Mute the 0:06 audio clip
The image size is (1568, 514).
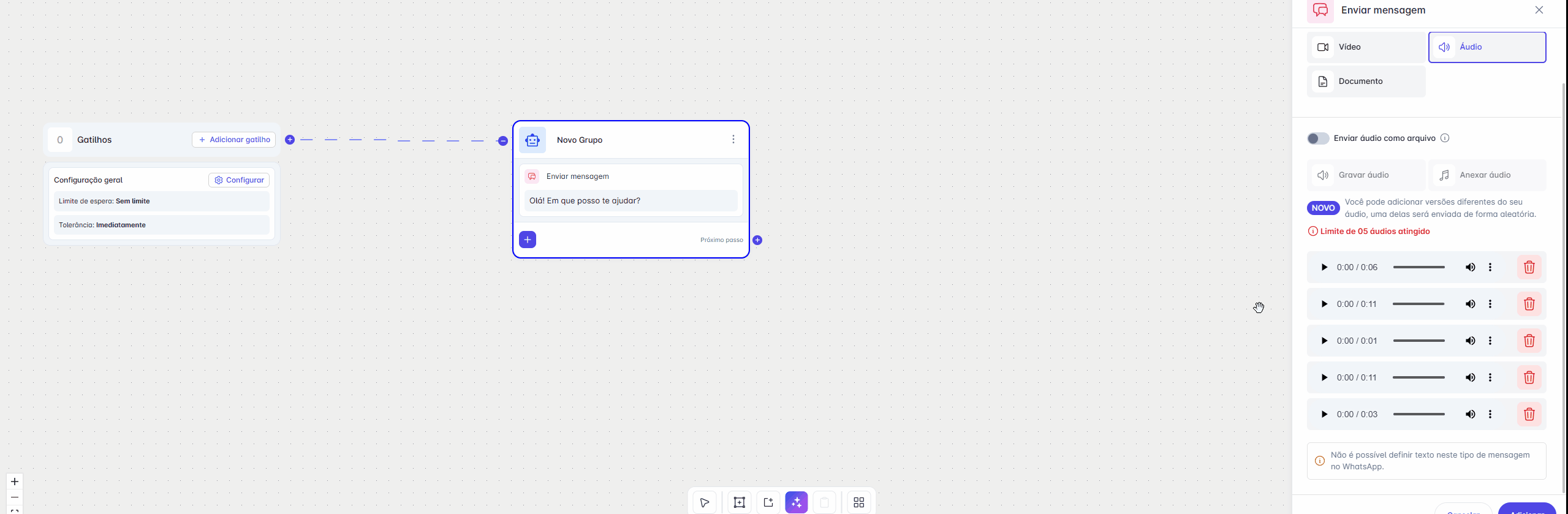[x=1470, y=267]
